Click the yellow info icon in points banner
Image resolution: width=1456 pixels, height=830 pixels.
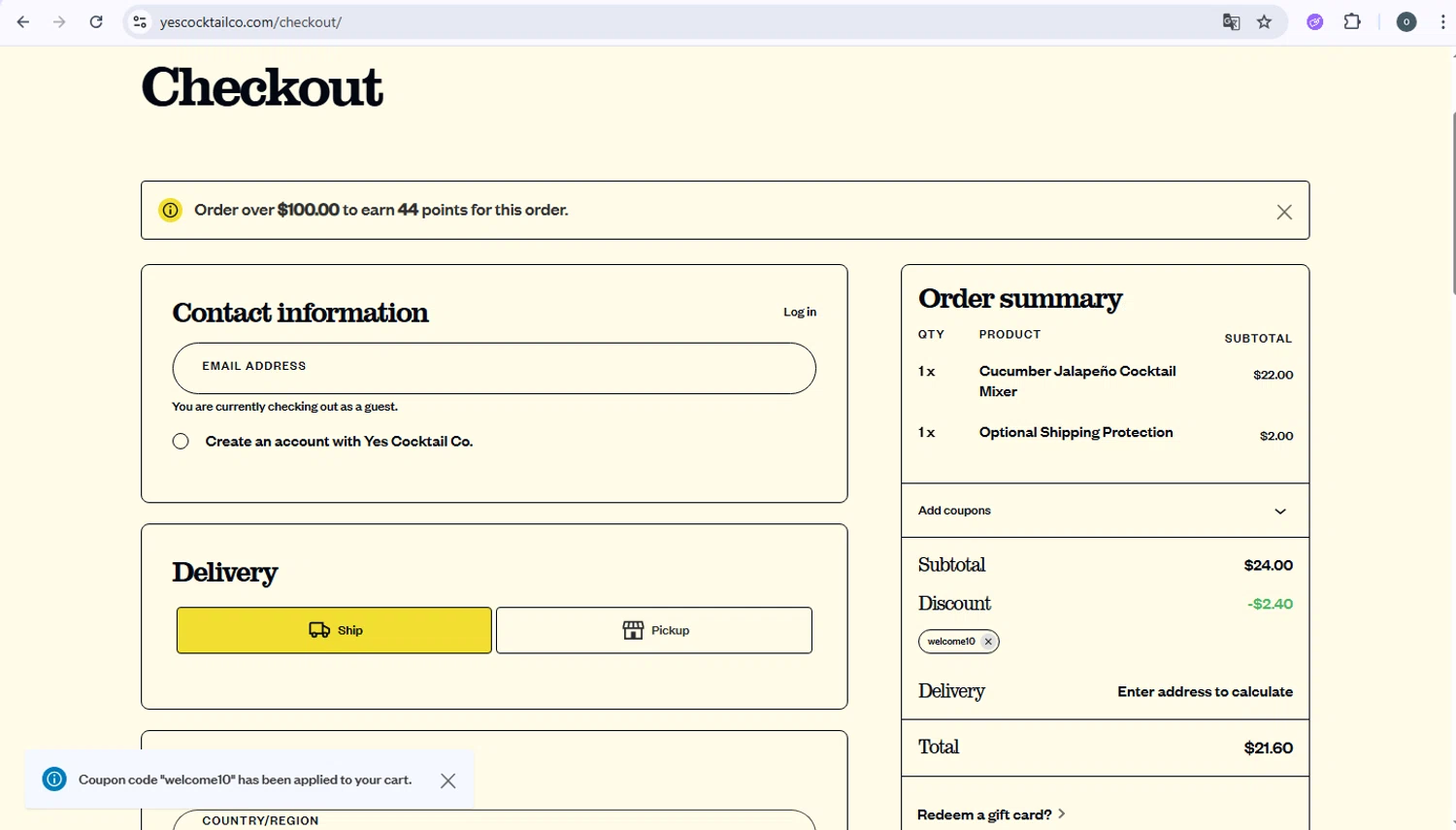point(170,210)
